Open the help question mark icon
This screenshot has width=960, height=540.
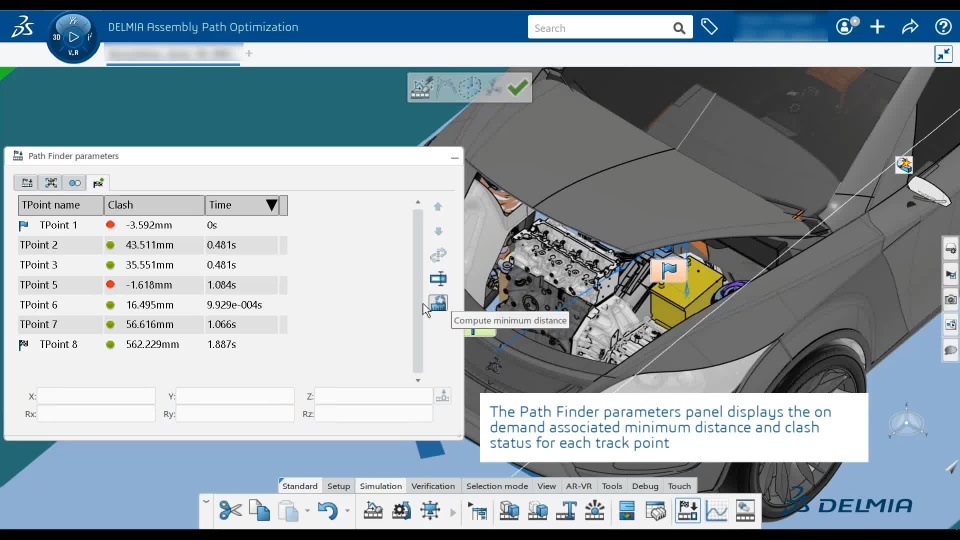(x=943, y=27)
